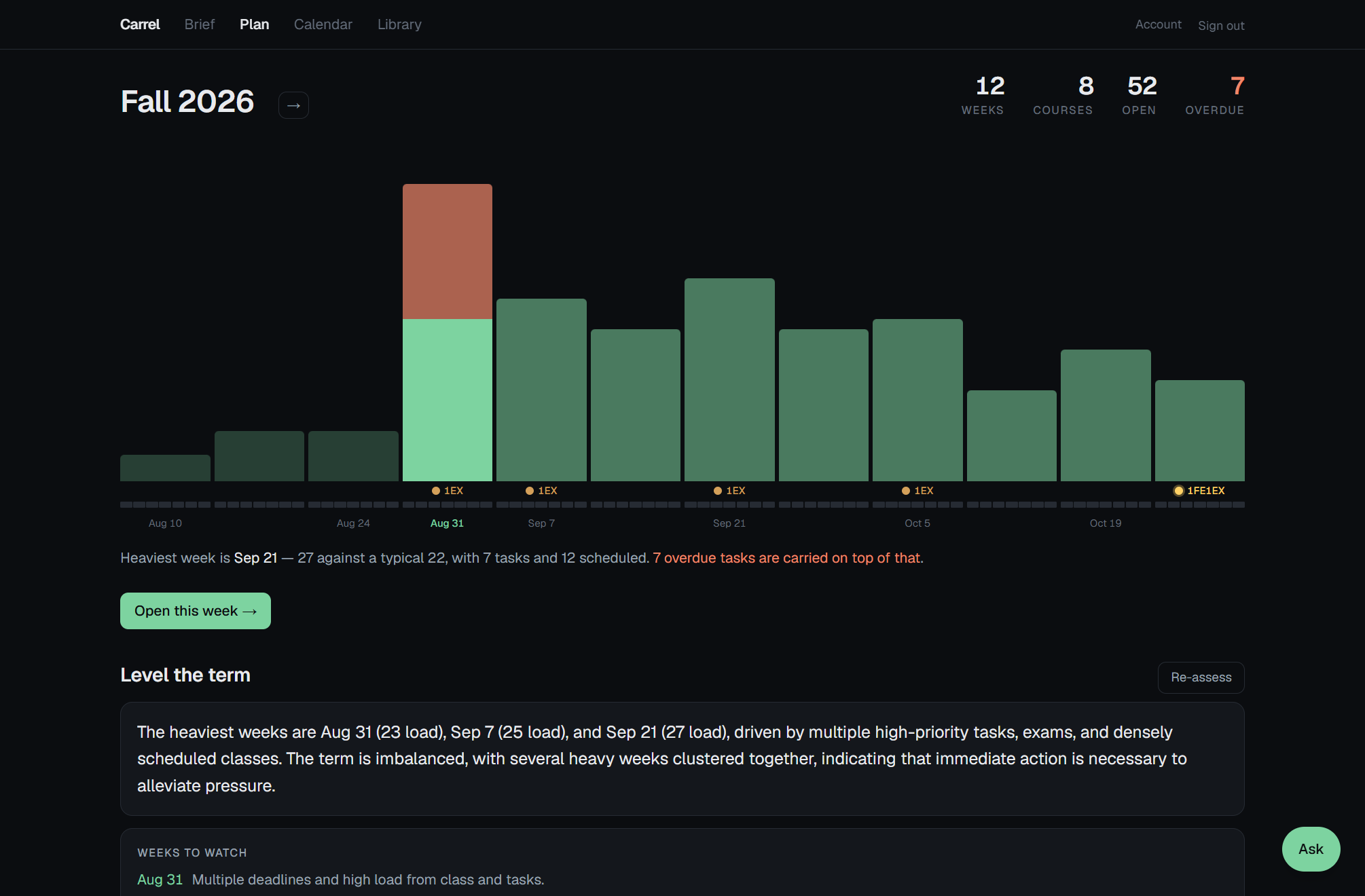
Task: Click the Aug 10 axis label
Action: (x=165, y=523)
